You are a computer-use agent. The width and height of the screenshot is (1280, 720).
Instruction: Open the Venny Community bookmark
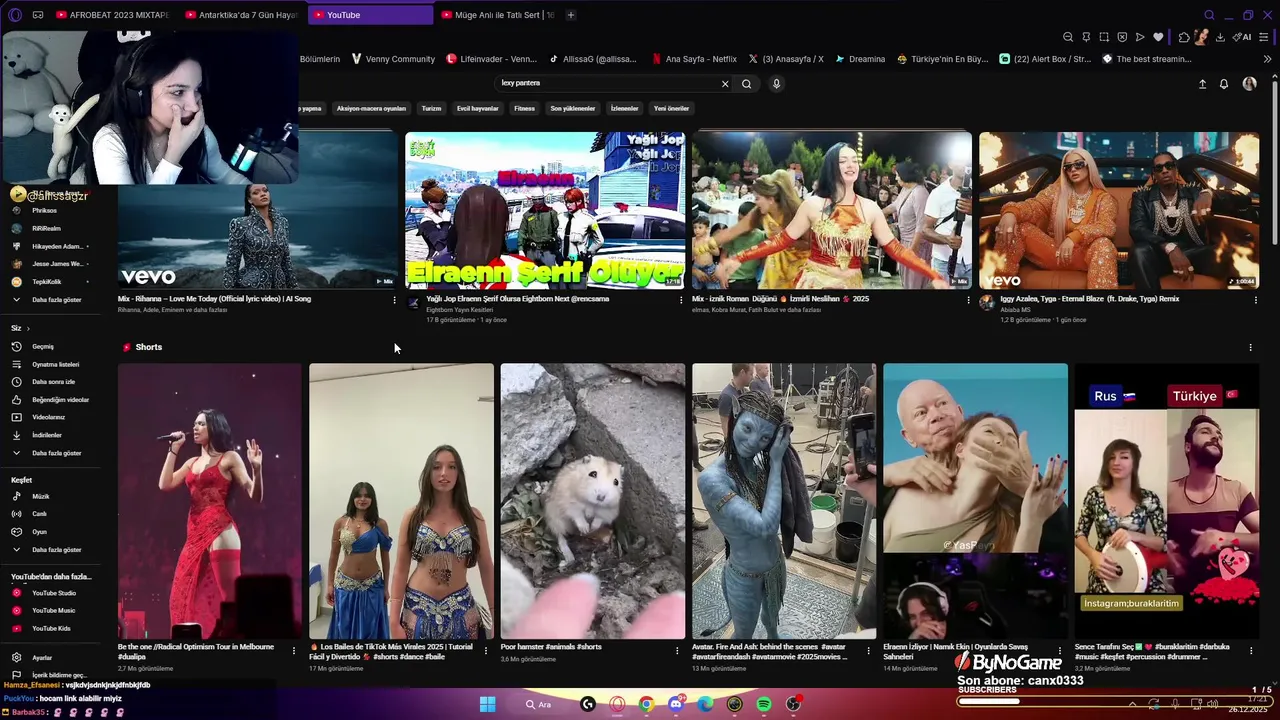point(392,59)
